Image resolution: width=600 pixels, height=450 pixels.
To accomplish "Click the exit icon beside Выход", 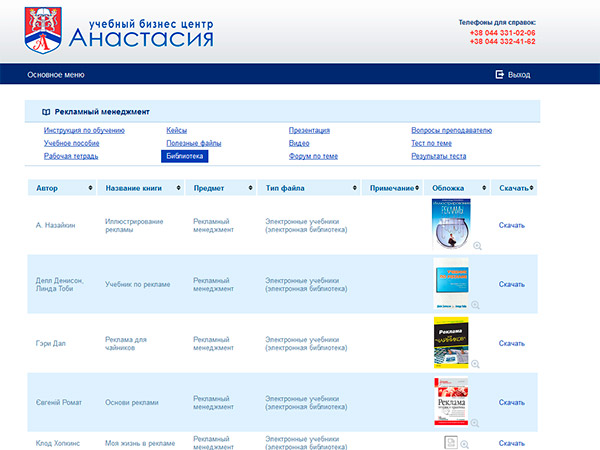I will coord(499,75).
